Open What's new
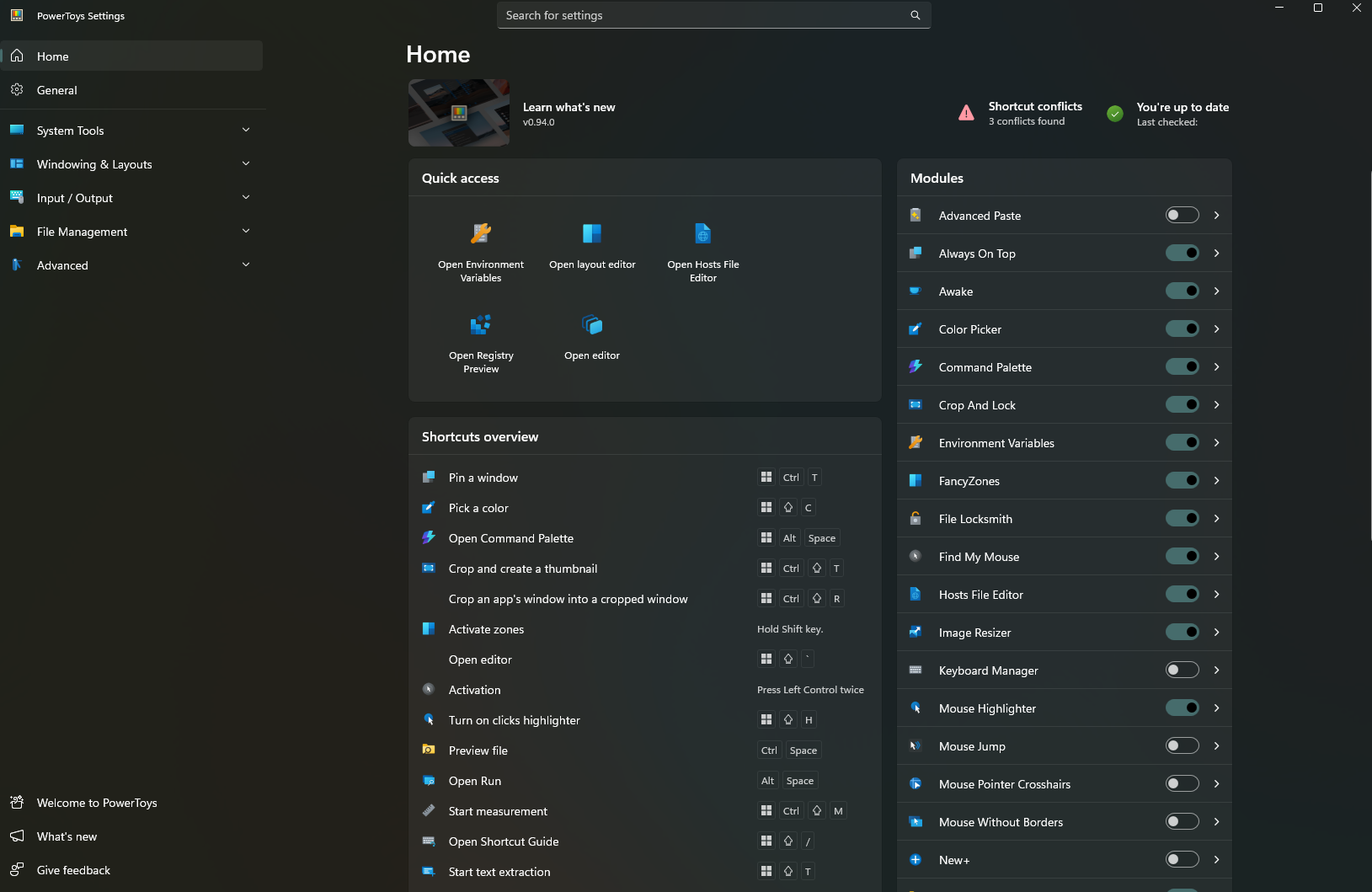Viewport: 1372px width, 892px height. [66, 836]
